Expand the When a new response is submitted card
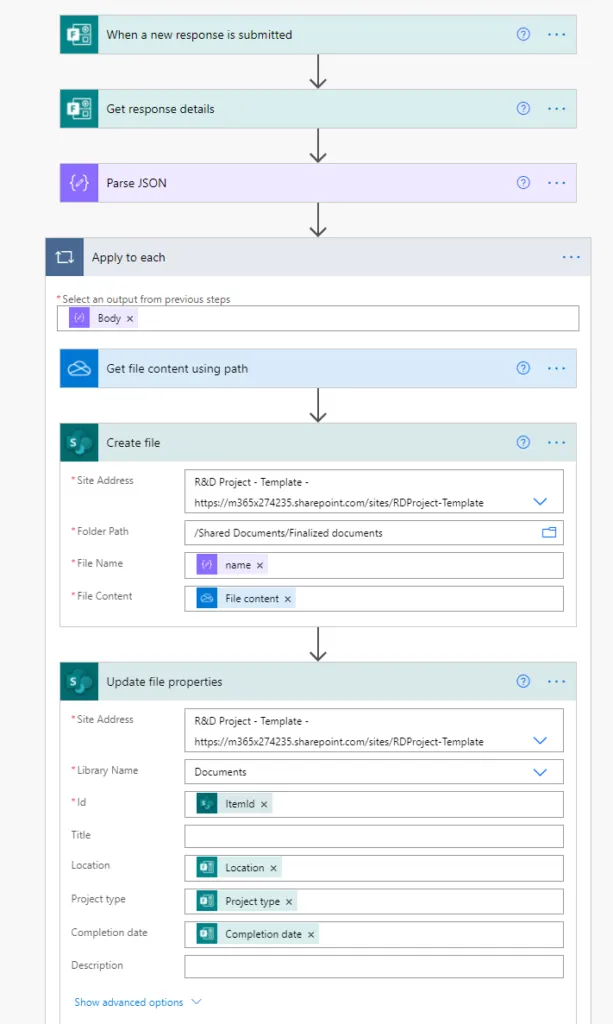 [318, 35]
